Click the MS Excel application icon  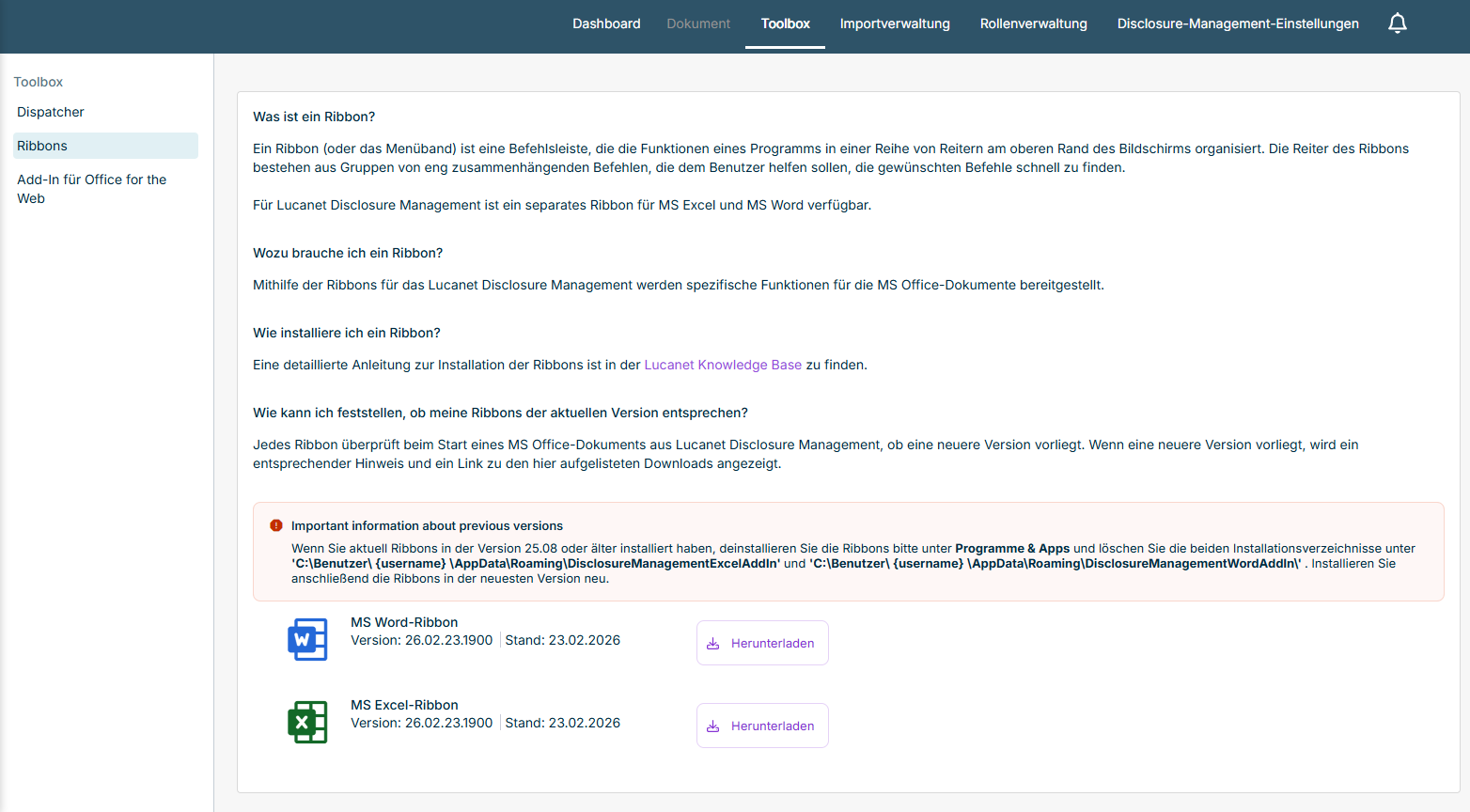click(x=307, y=722)
